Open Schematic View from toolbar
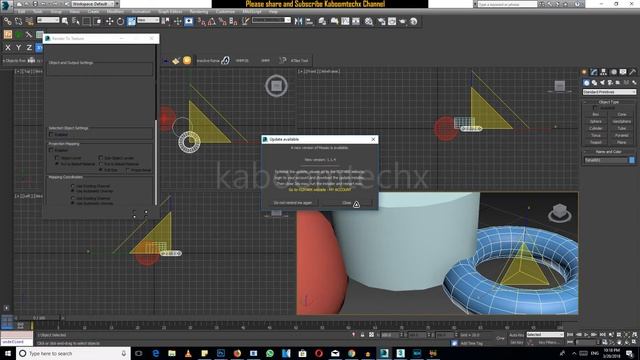 356,21
